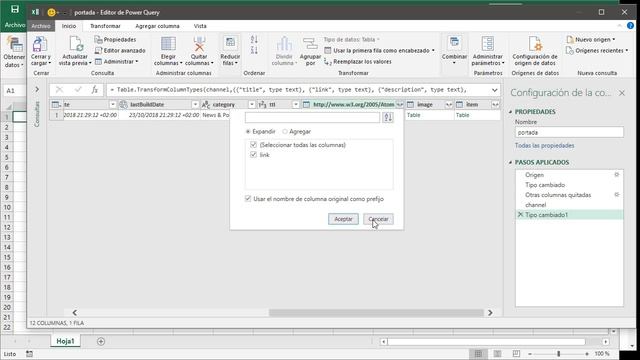
Task: Add a new sheet with plus button
Action: click(101, 341)
